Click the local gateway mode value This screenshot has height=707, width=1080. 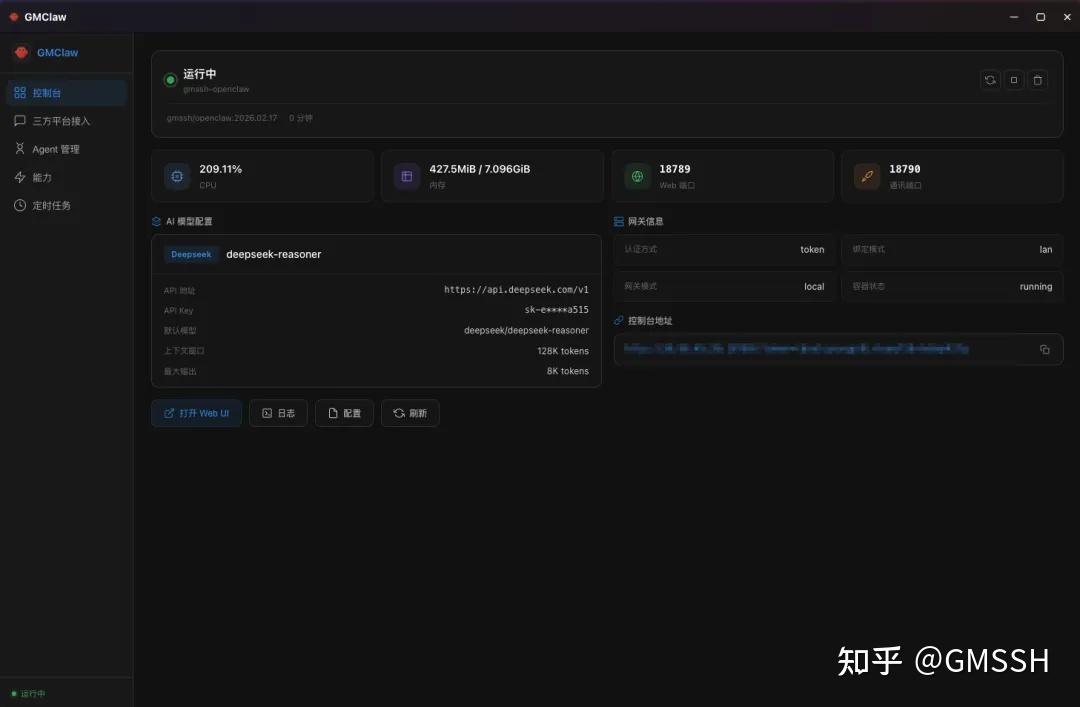[x=814, y=287]
